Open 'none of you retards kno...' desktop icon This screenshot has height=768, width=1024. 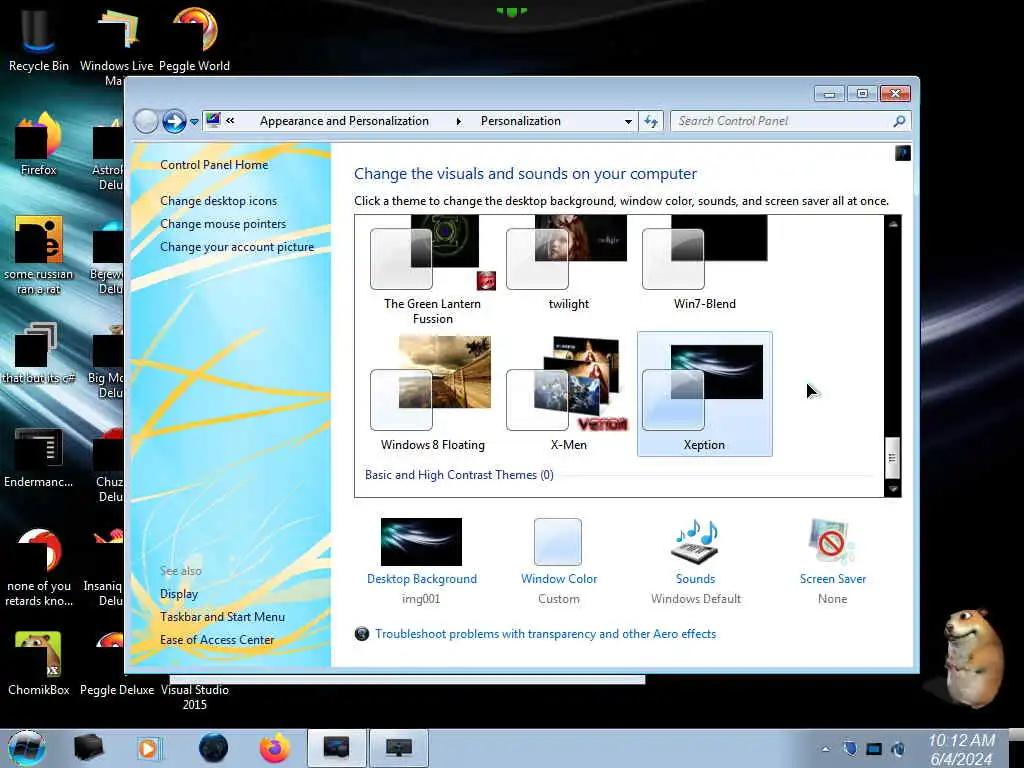click(39, 567)
